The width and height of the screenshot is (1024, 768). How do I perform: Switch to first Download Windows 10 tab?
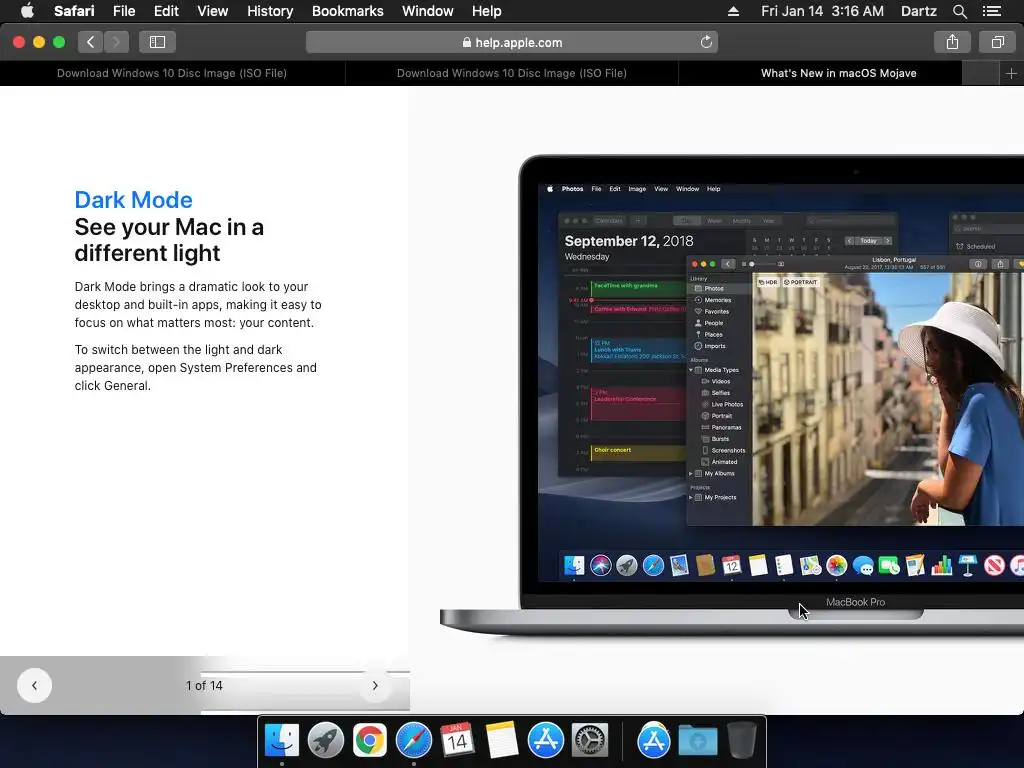(172, 73)
